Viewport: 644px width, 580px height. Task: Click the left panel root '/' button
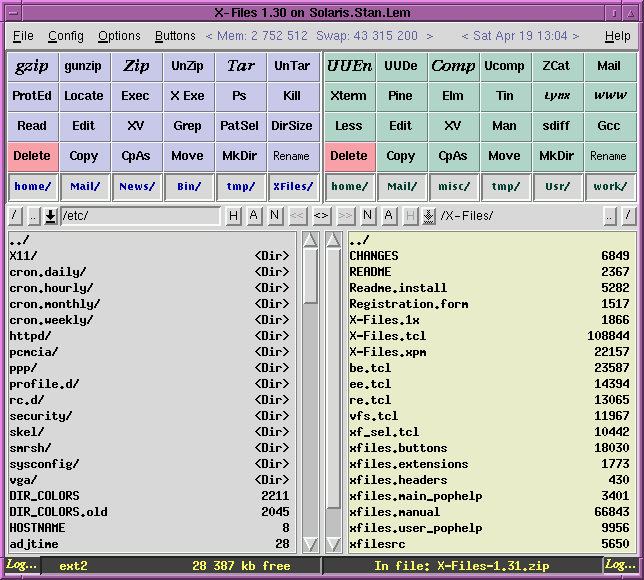tap(14, 215)
